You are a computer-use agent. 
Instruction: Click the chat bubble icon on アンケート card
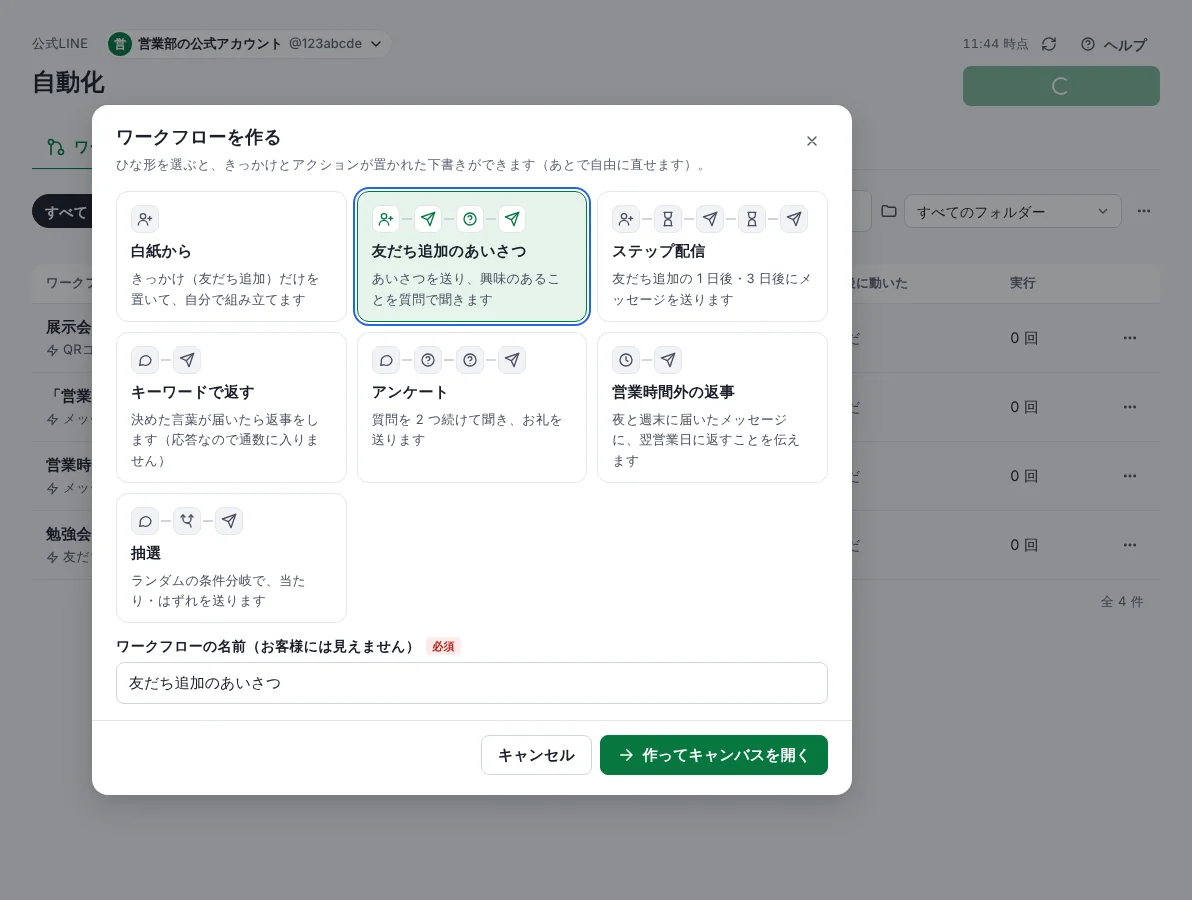point(385,360)
